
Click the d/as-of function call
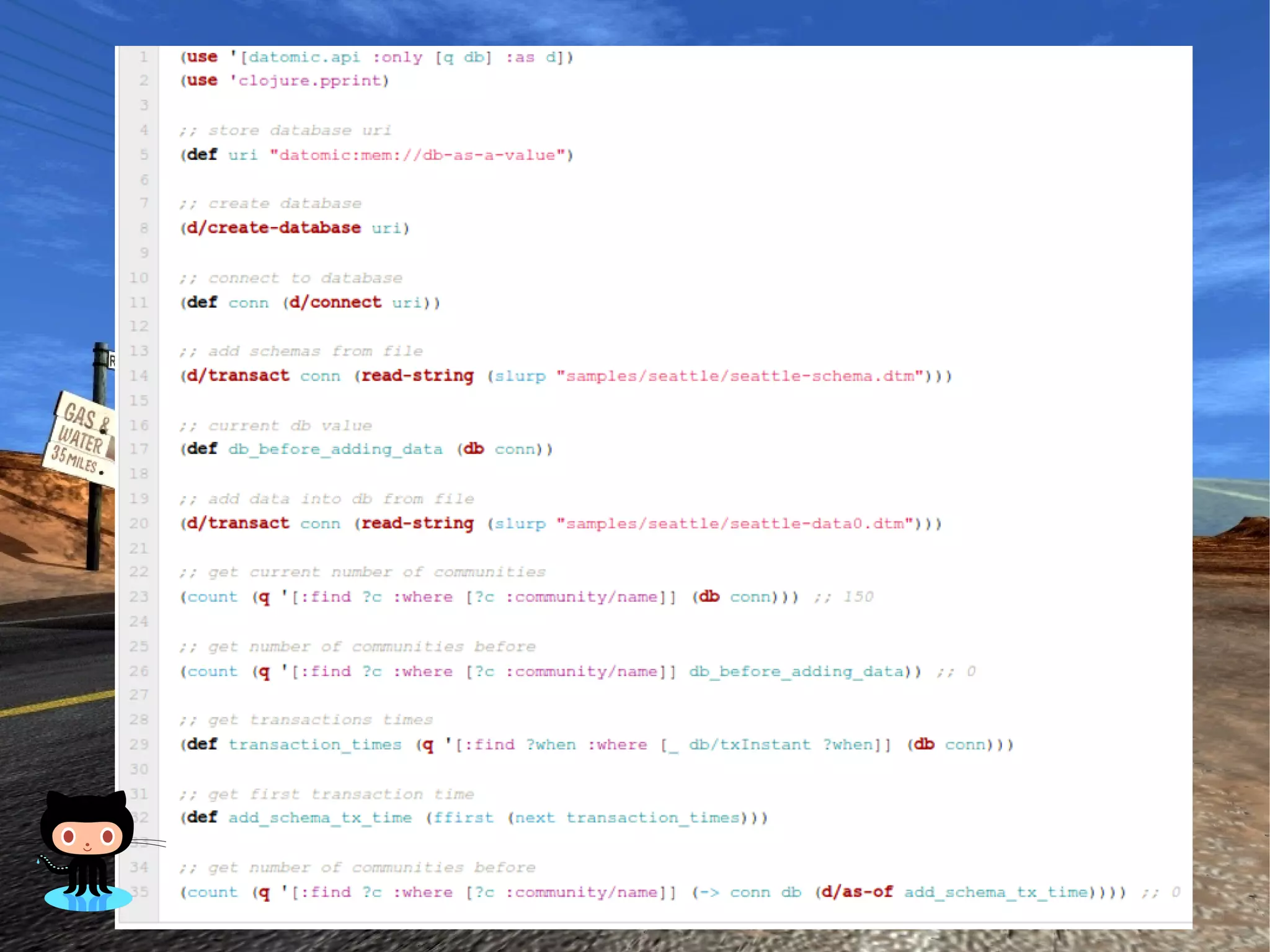click(x=857, y=892)
